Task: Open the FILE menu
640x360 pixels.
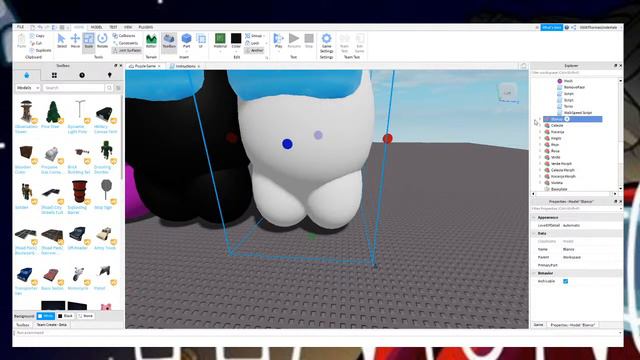Action: click(20, 27)
